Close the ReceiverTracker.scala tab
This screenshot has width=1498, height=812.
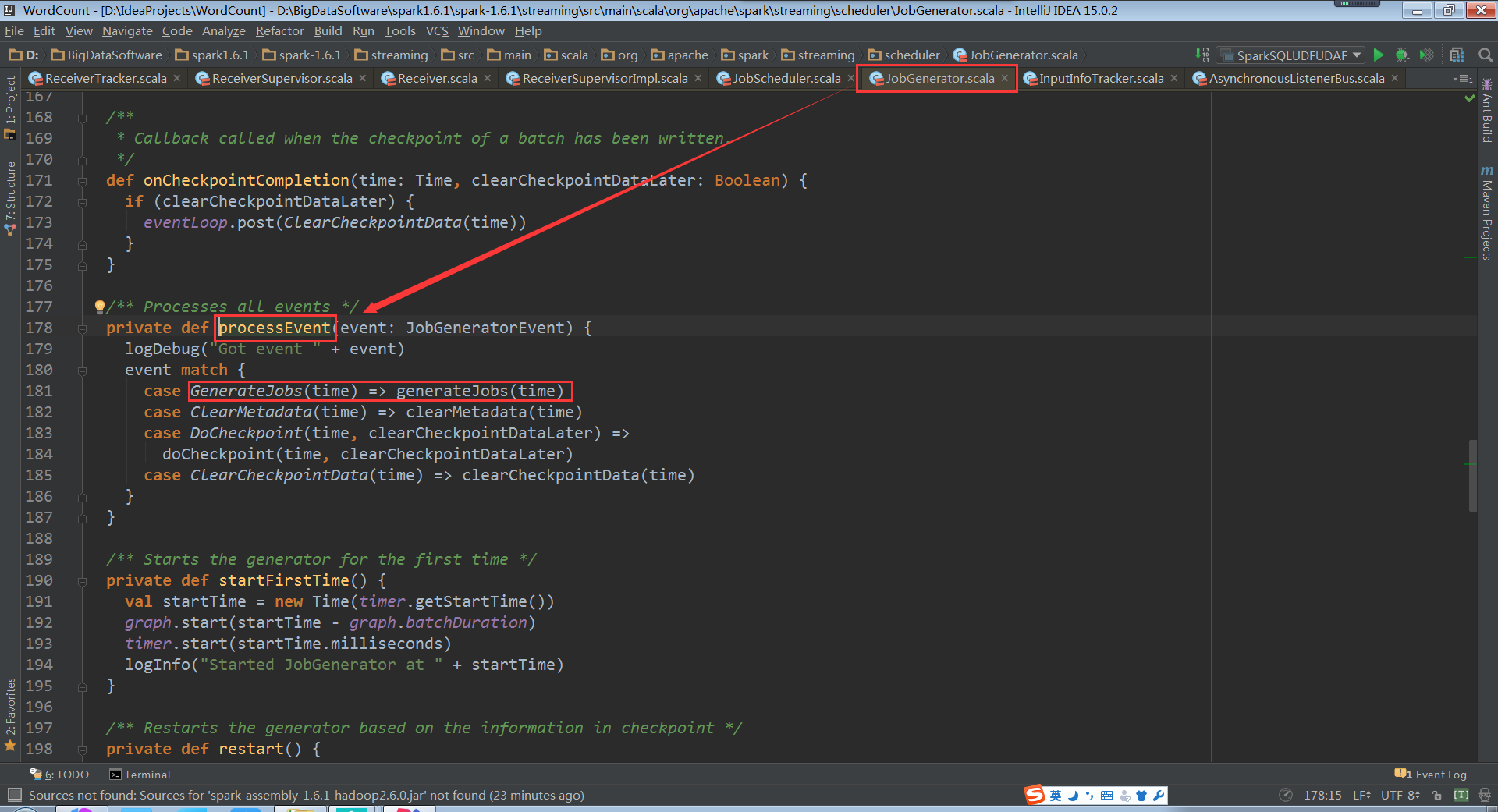(x=177, y=78)
